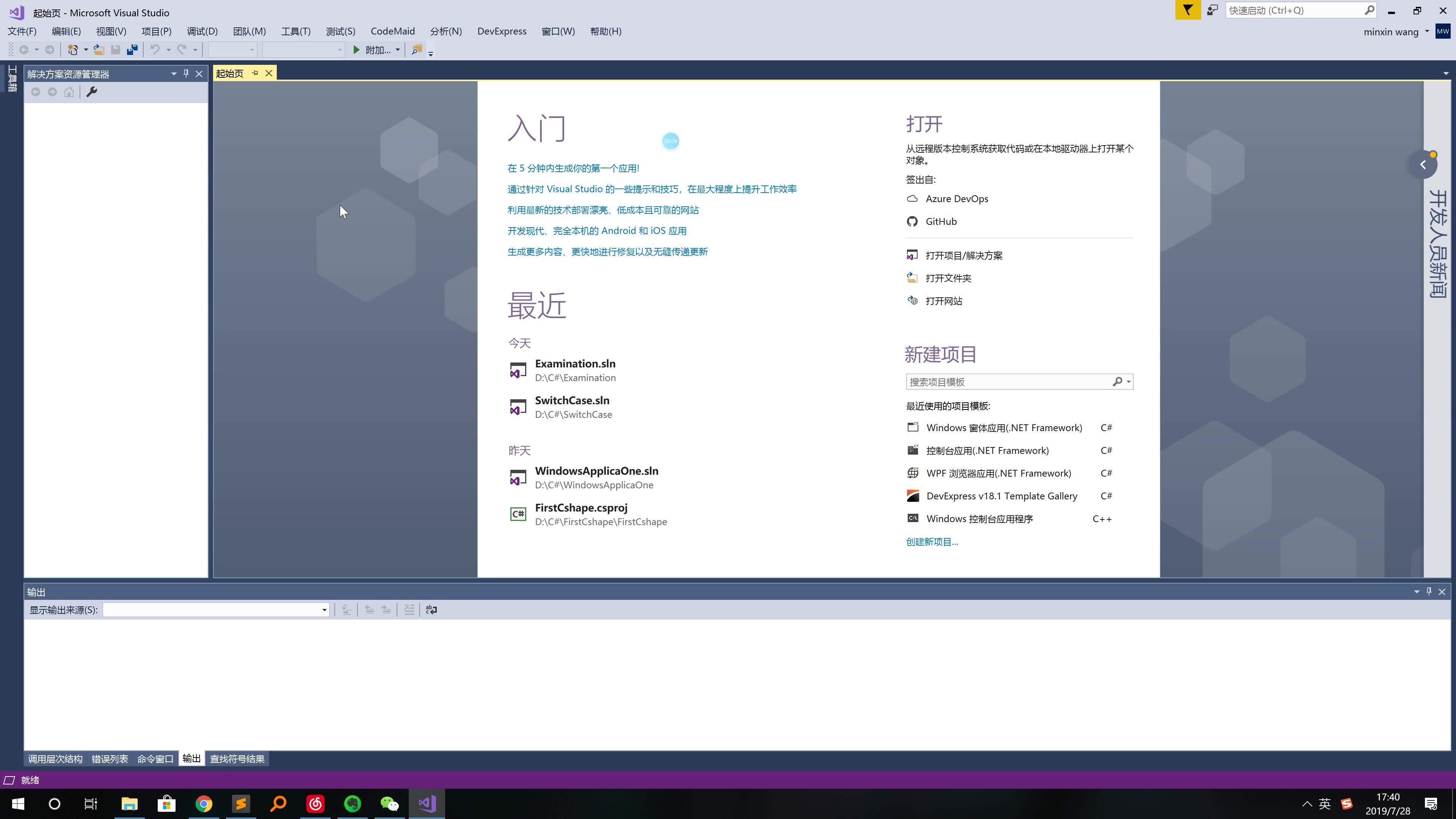Screen dimensions: 1456x819
Task: Click the Android and iOS apps link
Action: click(597, 231)
